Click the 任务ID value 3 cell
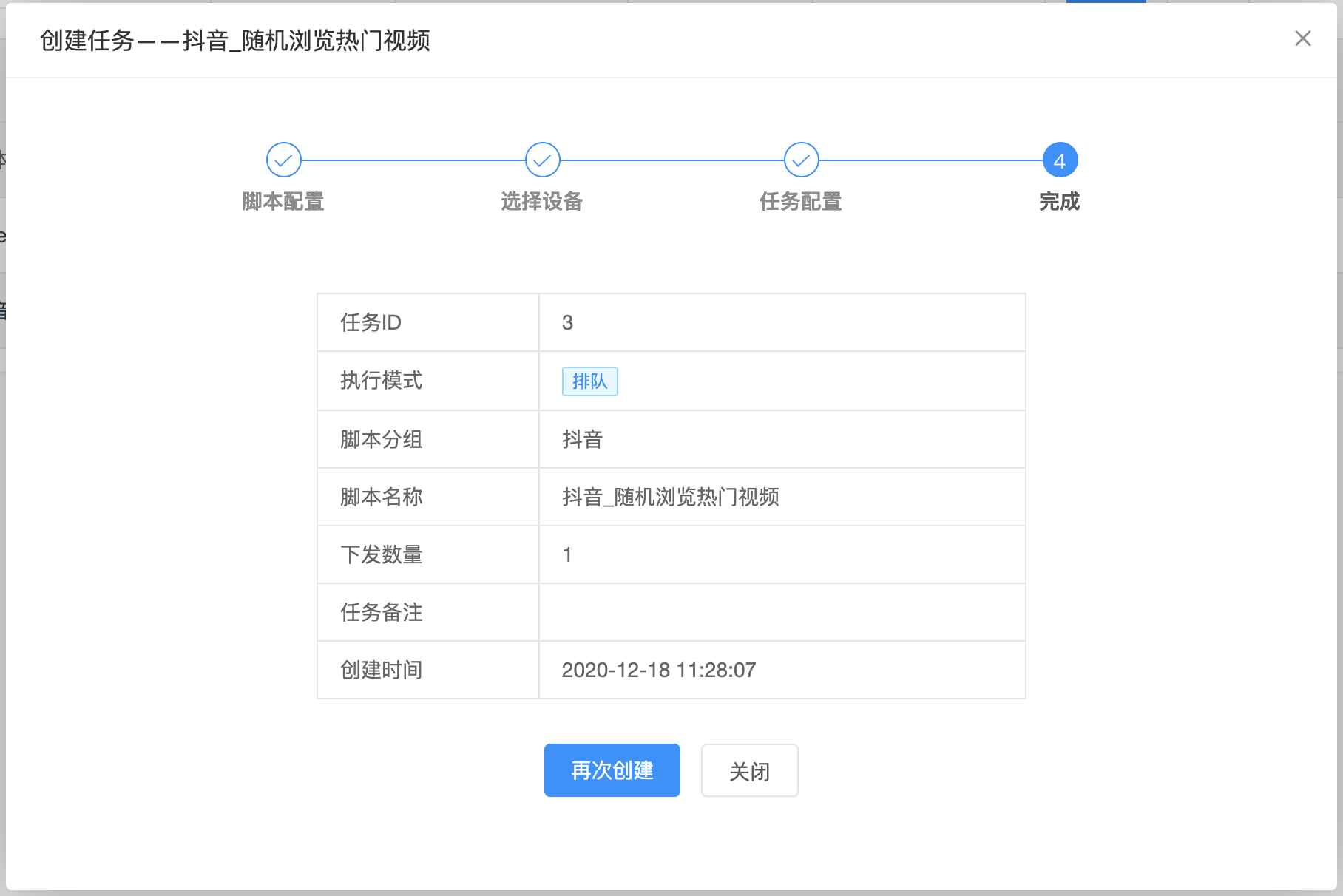This screenshot has height=896, width=1343. (x=782, y=322)
